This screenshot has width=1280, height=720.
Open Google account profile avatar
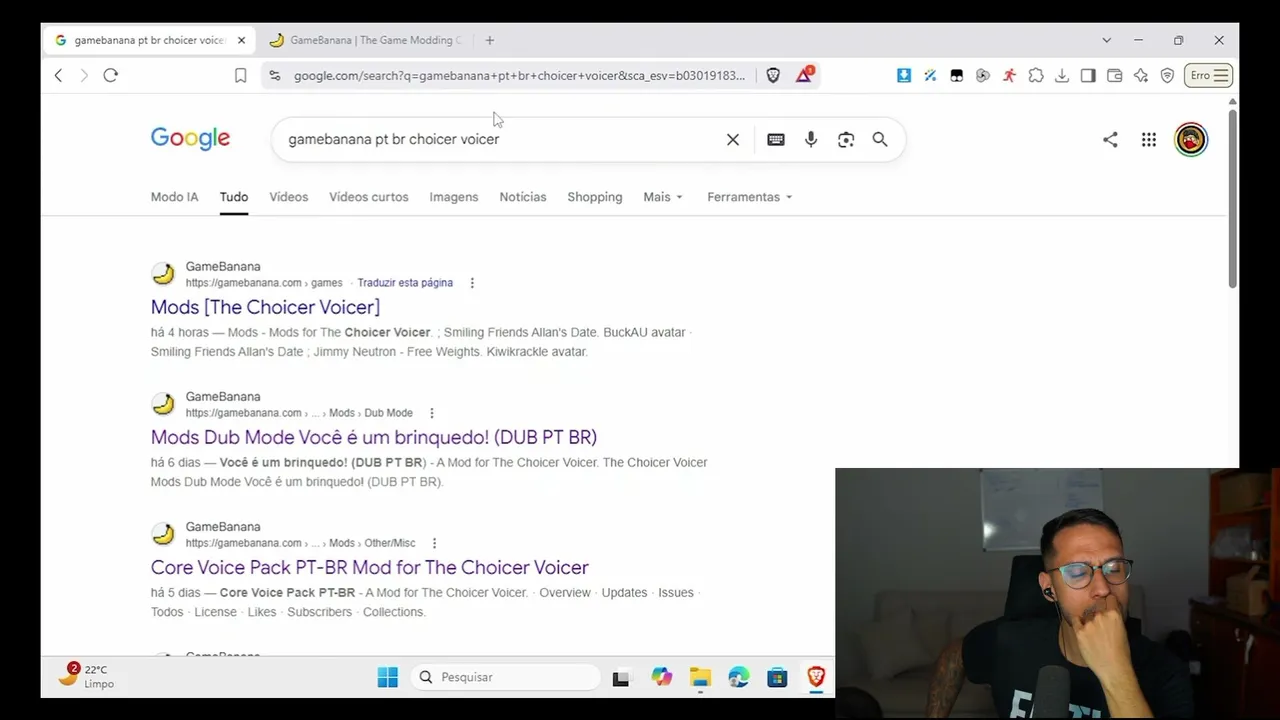[1191, 140]
